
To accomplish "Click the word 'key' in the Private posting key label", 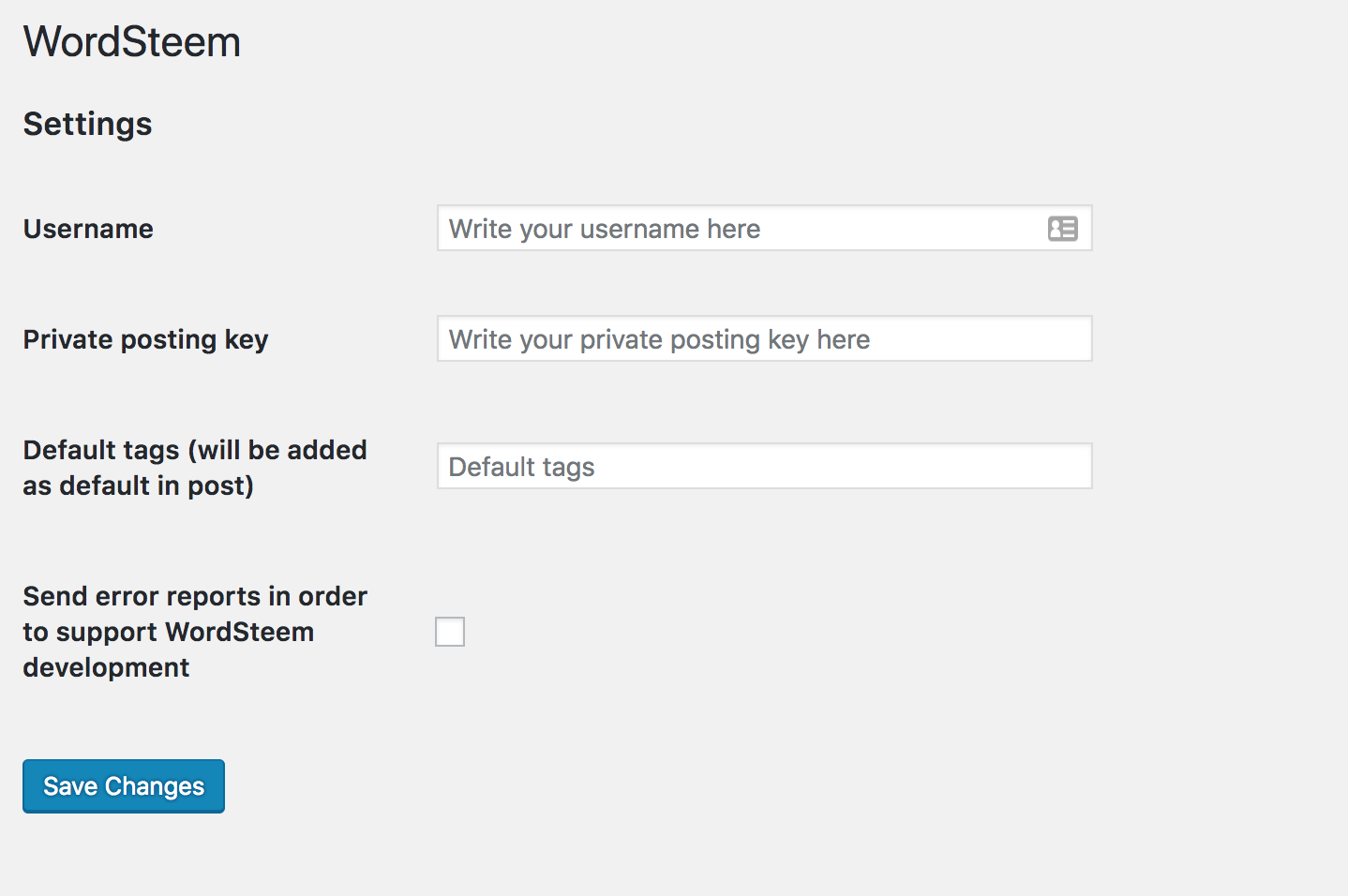I will (x=247, y=339).
